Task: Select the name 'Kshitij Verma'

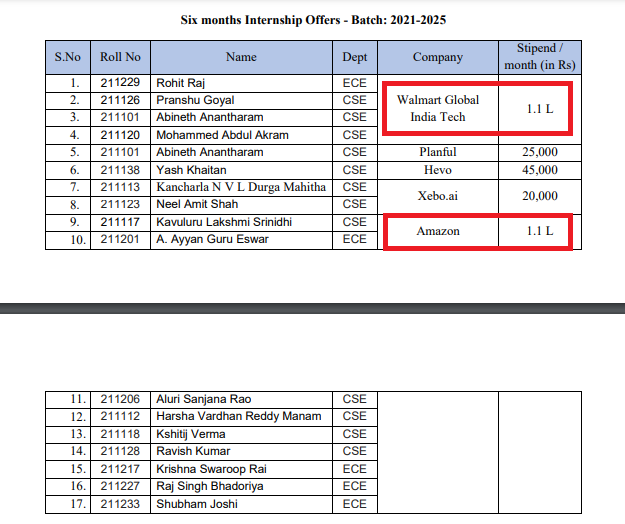Action: pos(191,434)
